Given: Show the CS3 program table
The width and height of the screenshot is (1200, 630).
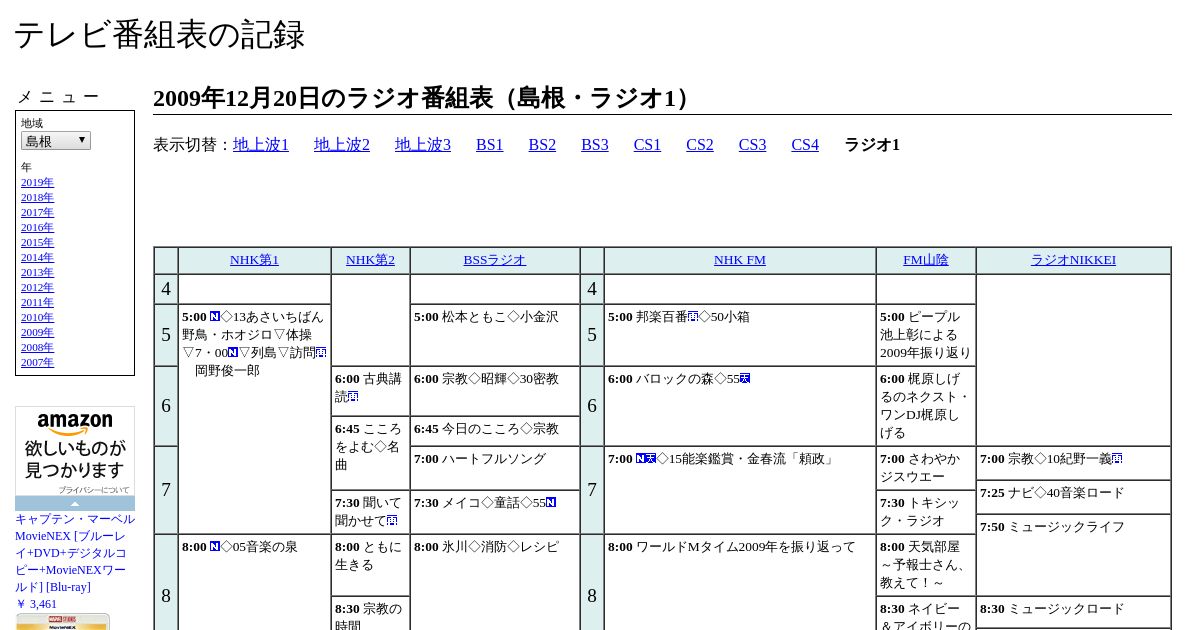Looking at the screenshot, I should coord(753,145).
